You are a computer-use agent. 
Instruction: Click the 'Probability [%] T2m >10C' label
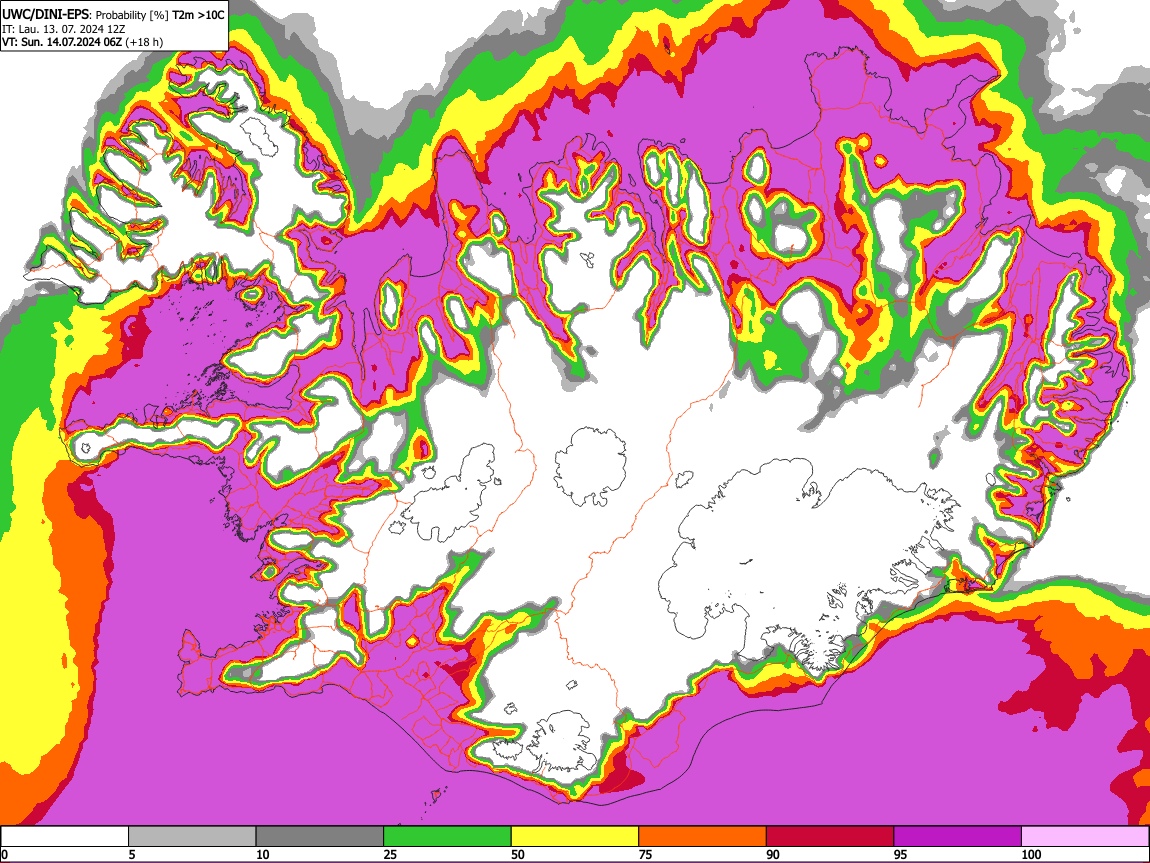click(160, 15)
